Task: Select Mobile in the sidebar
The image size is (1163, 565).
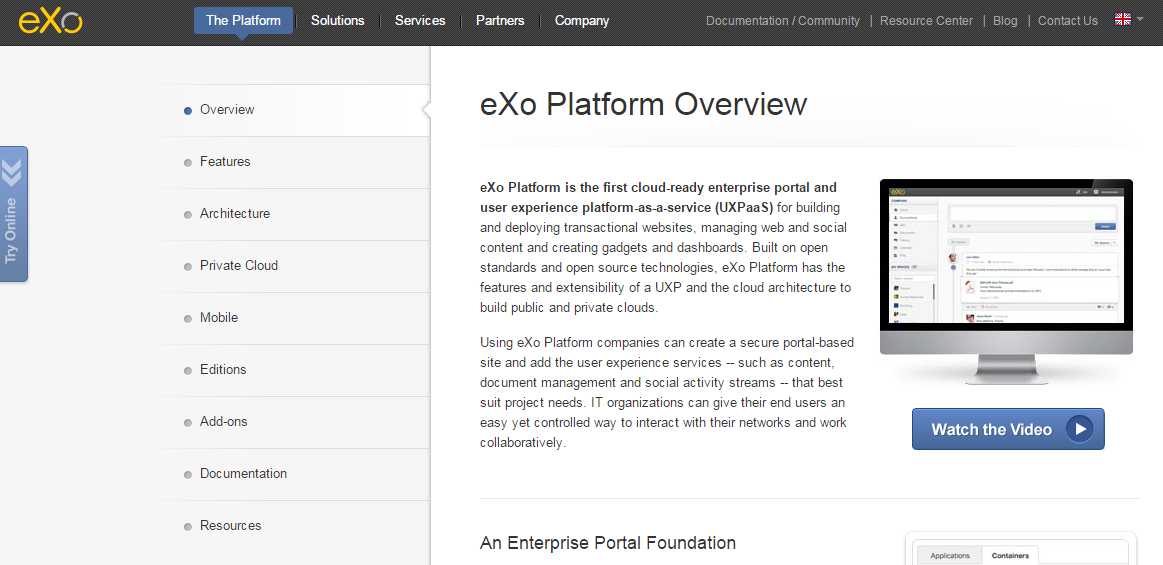Action: pos(292,317)
